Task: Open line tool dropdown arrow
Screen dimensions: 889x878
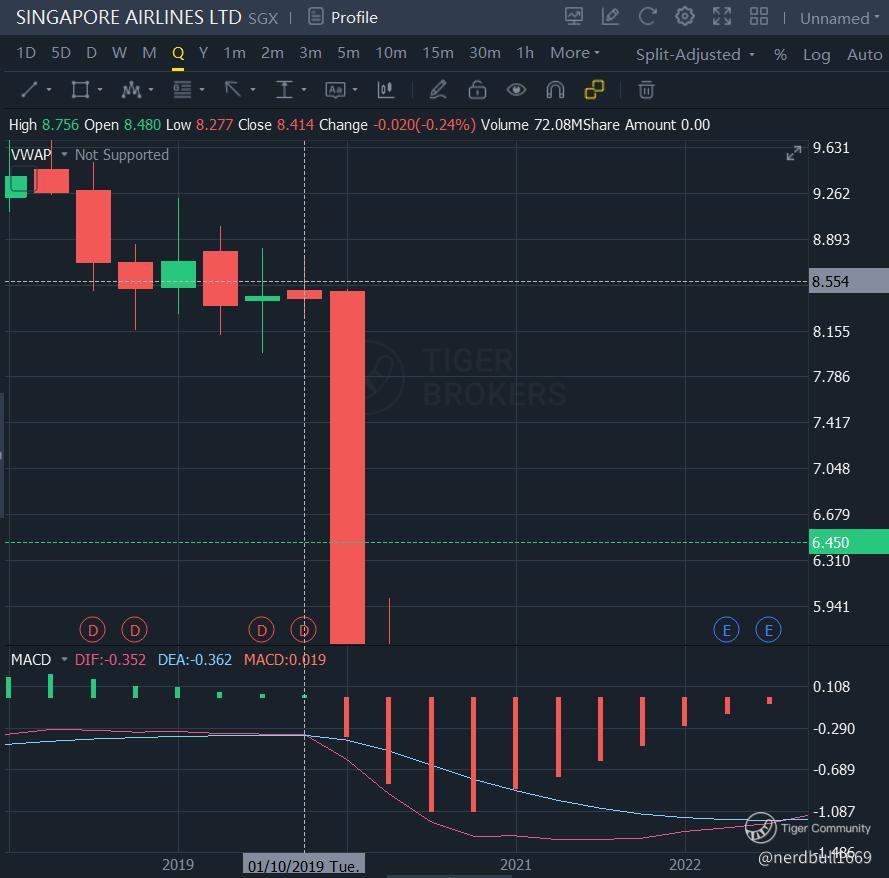Action: coord(49,90)
